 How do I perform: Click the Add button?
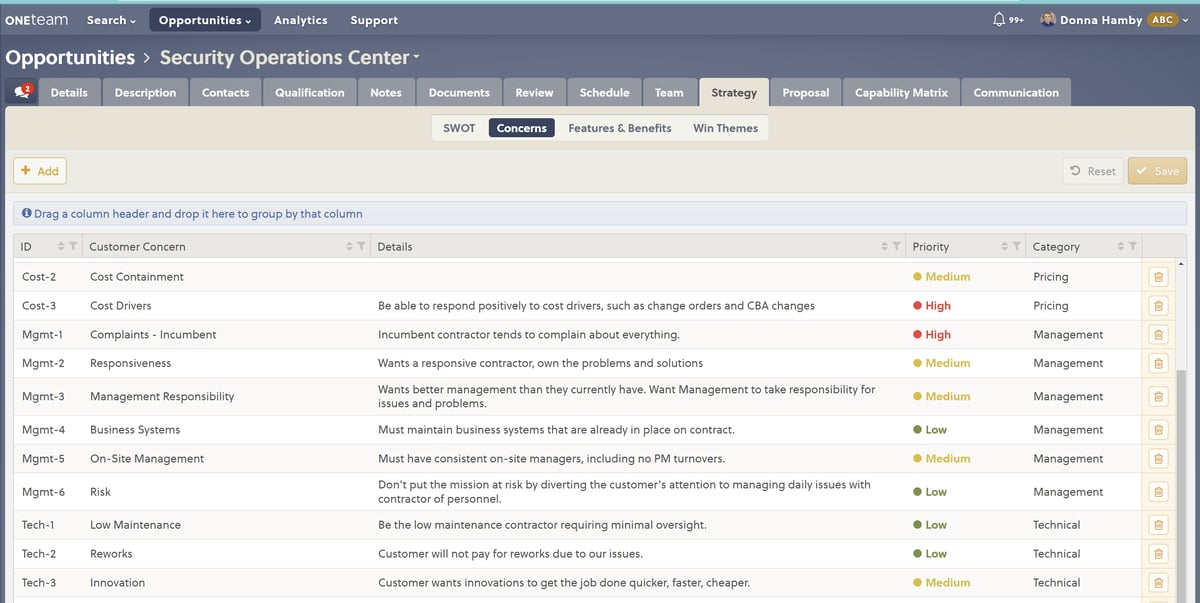(40, 171)
